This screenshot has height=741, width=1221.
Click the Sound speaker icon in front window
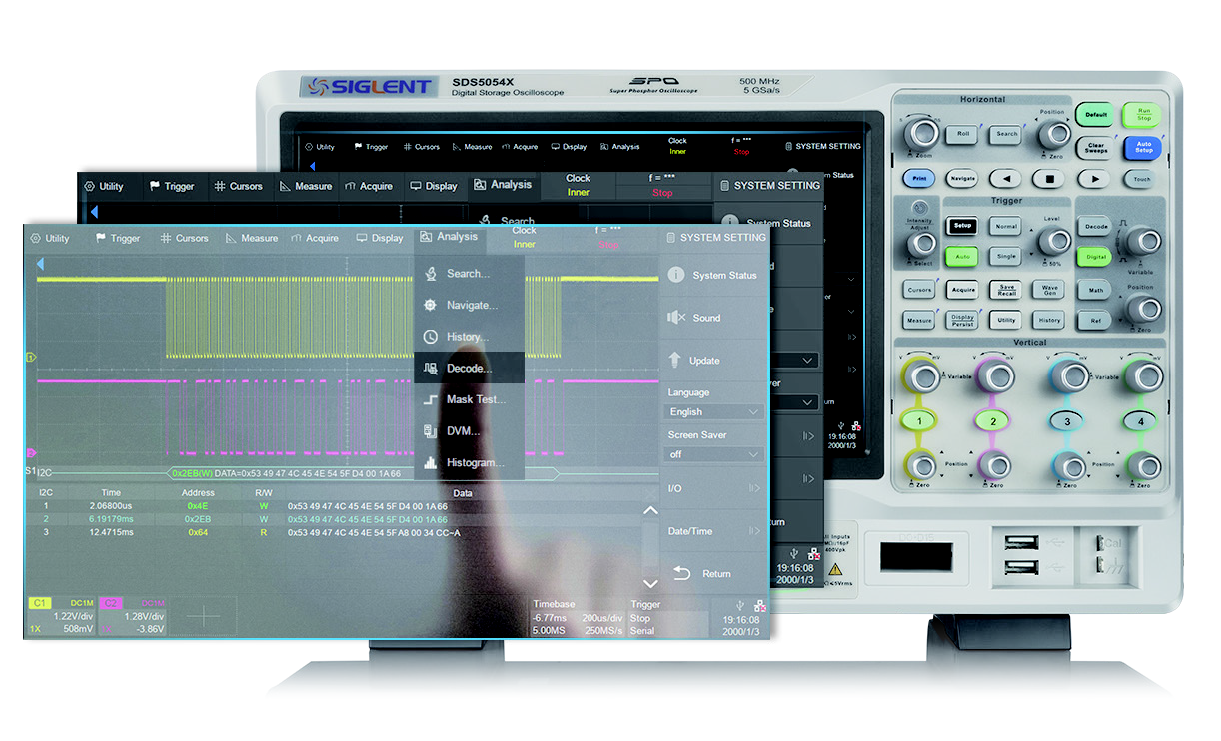676,318
